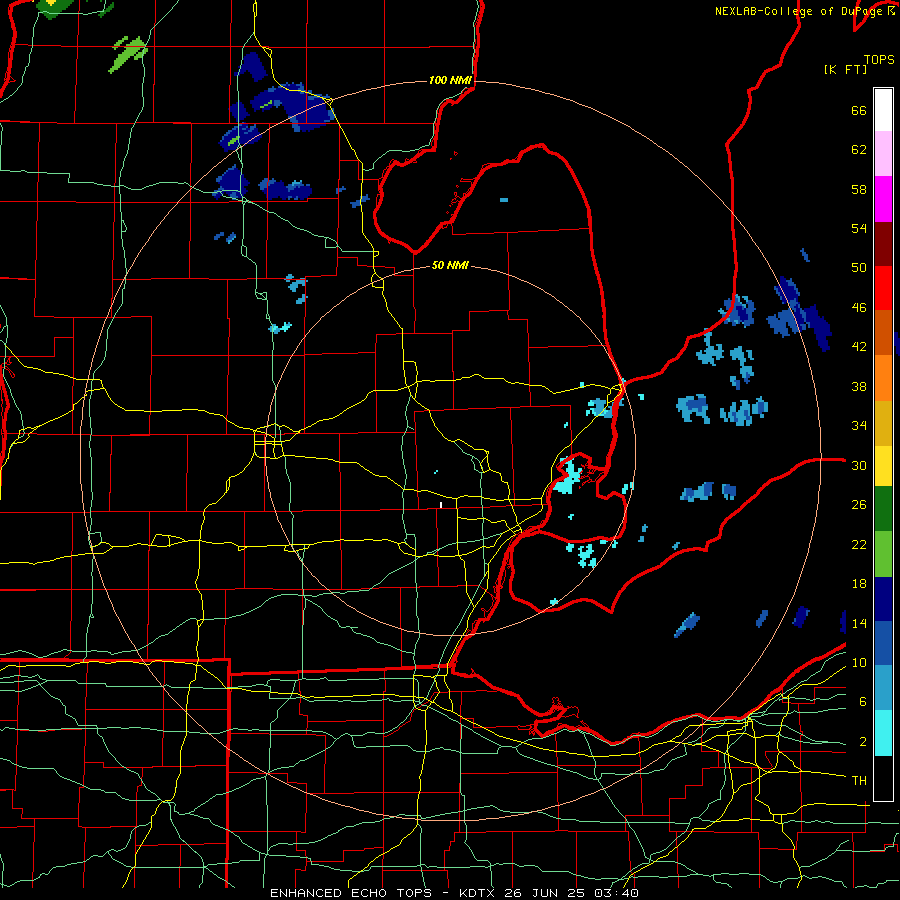Click the legend value 42
Screen dimensions: 900x900
click(859, 347)
